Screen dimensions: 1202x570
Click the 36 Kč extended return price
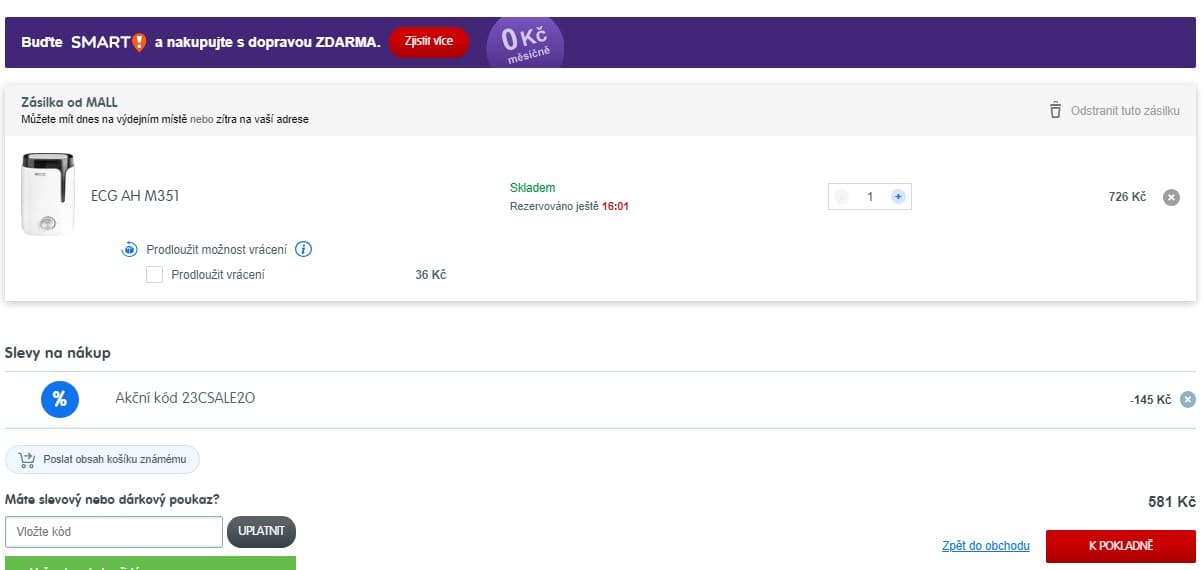click(431, 275)
